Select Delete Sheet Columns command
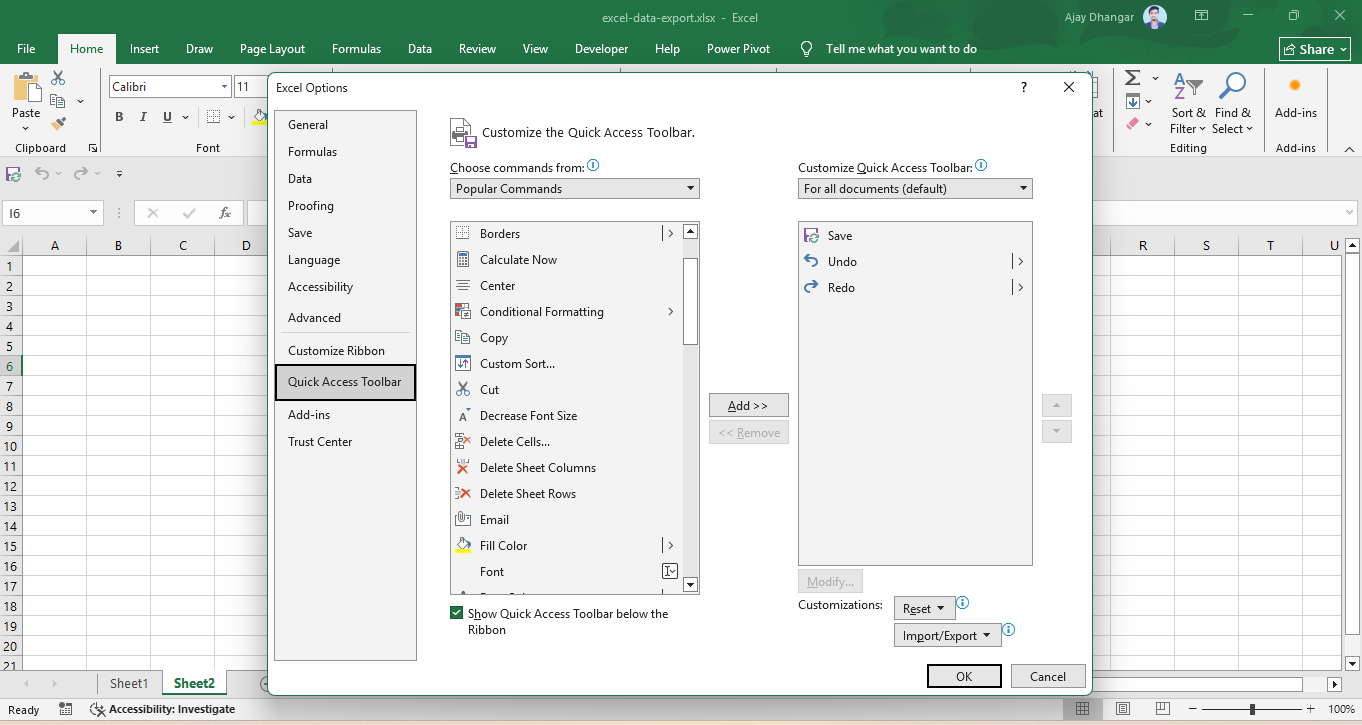This screenshot has width=1362, height=725. (x=567, y=467)
